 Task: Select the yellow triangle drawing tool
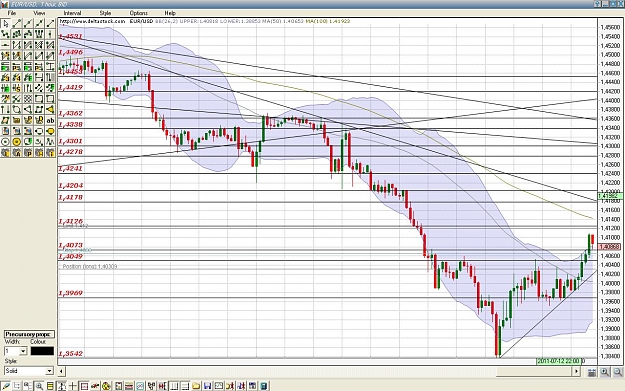50,109
